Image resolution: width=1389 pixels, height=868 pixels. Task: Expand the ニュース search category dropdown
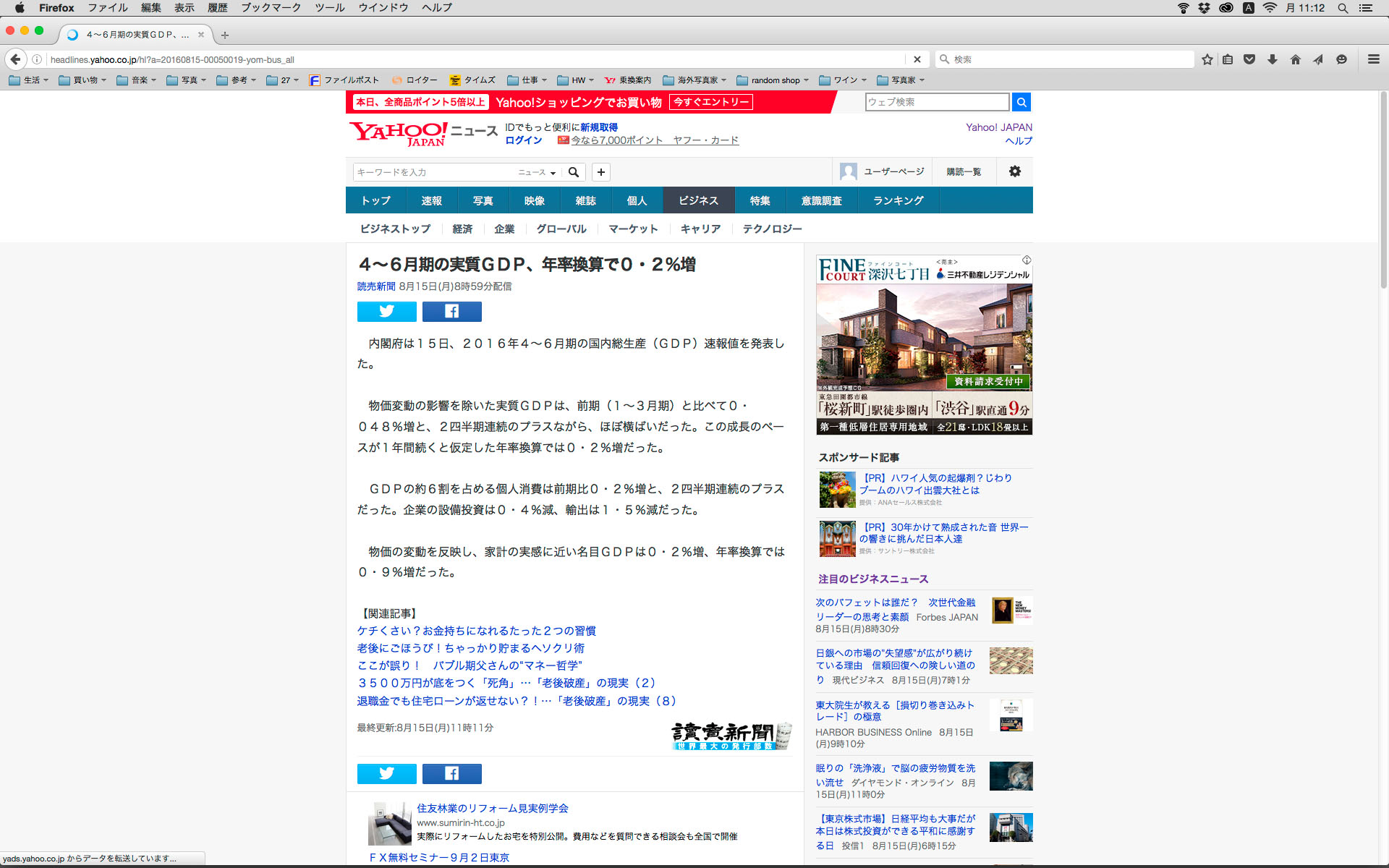coord(537,172)
